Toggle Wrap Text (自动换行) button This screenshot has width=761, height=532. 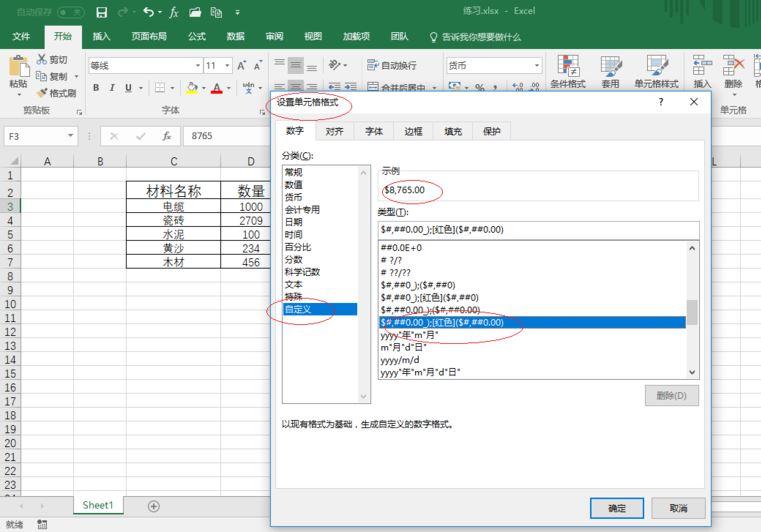pyautogui.click(x=392, y=65)
